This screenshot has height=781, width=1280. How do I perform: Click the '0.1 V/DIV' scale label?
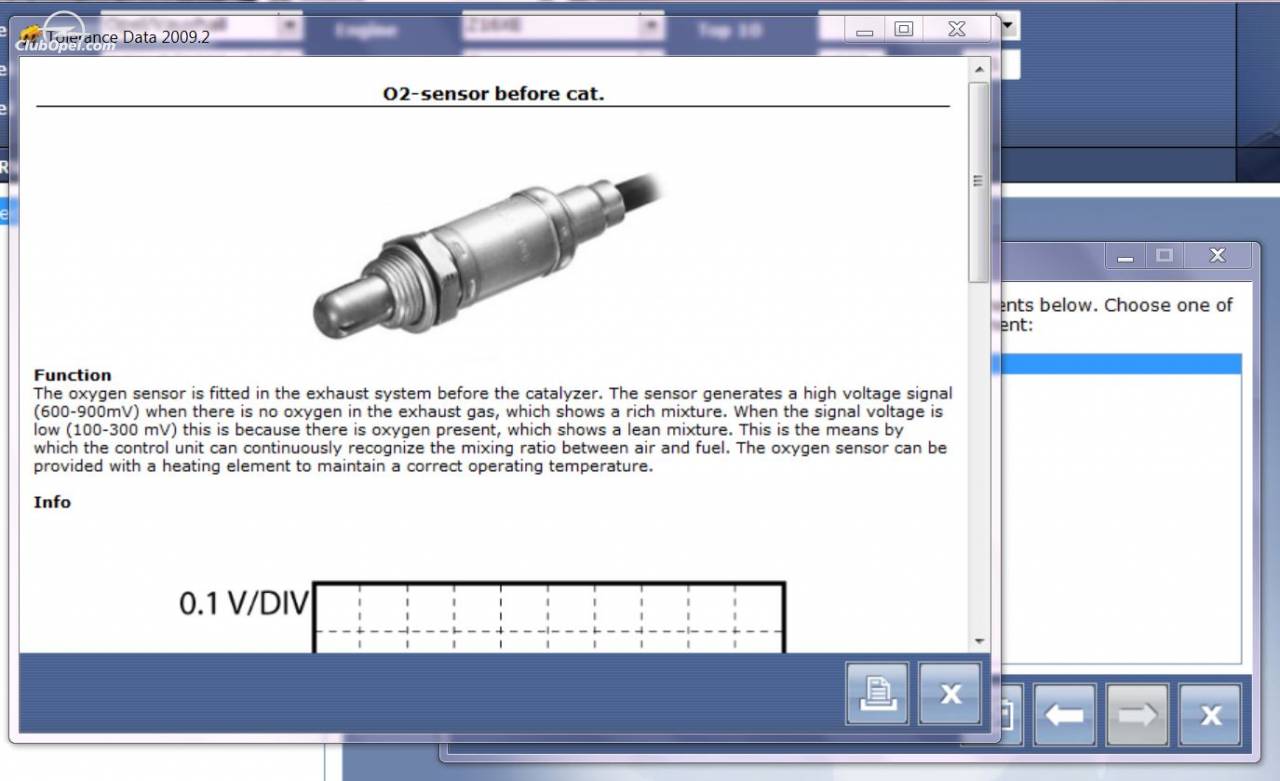(x=245, y=603)
